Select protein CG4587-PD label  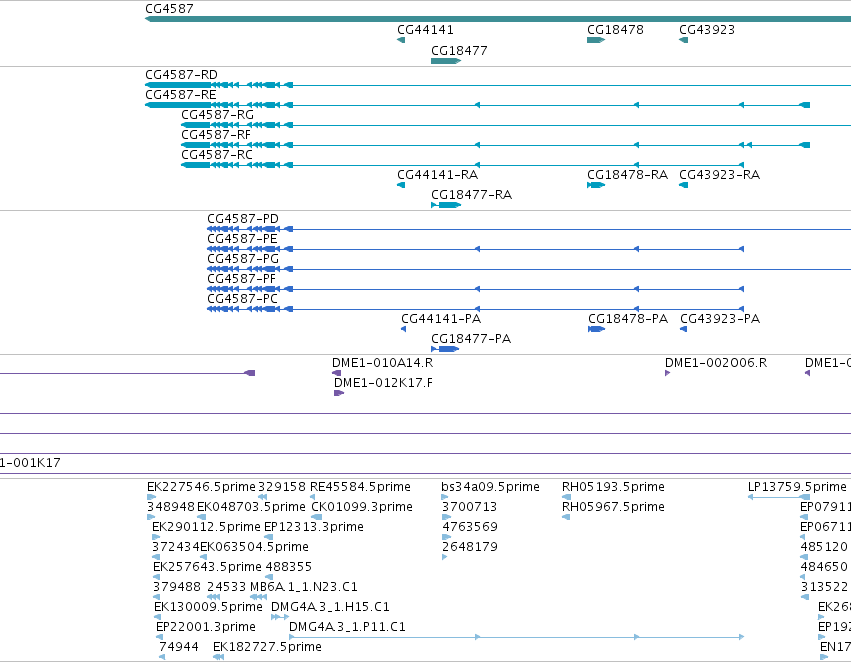pos(243,219)
